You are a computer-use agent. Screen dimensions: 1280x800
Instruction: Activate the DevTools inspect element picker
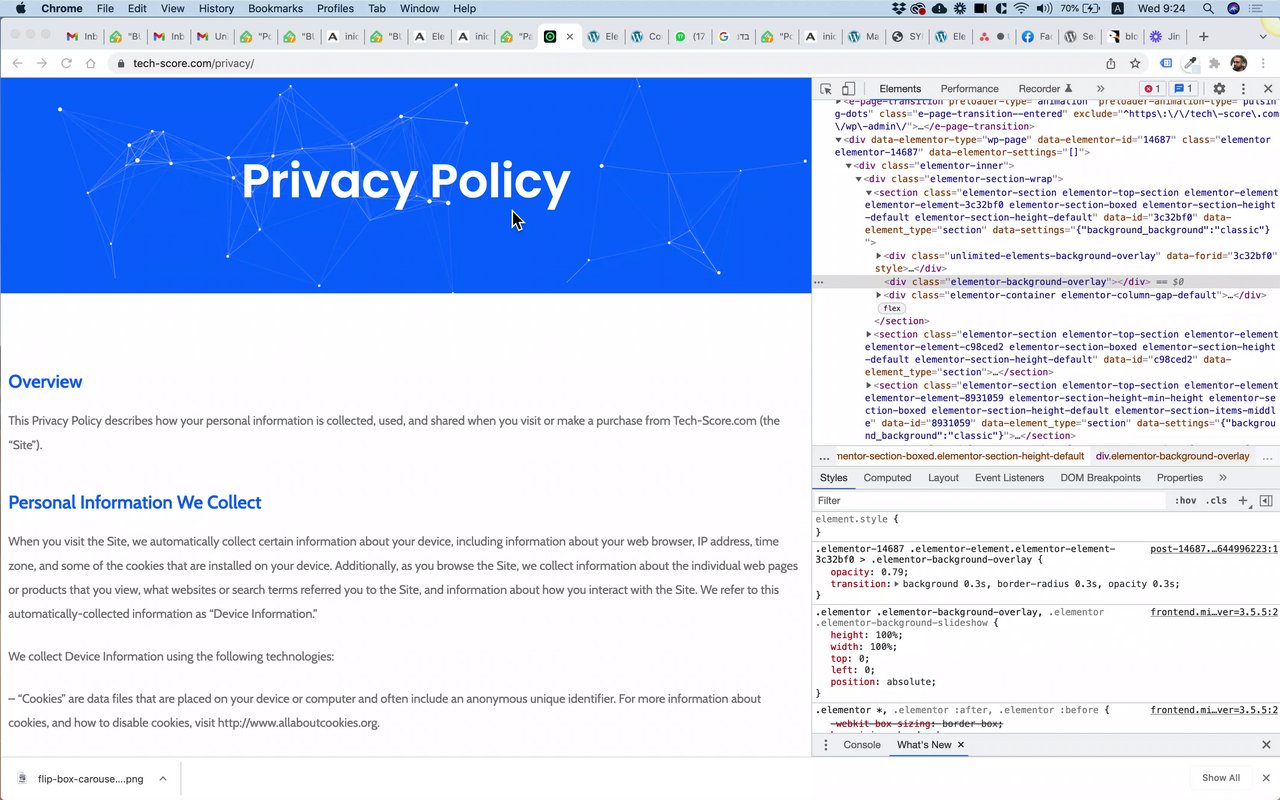826,89
